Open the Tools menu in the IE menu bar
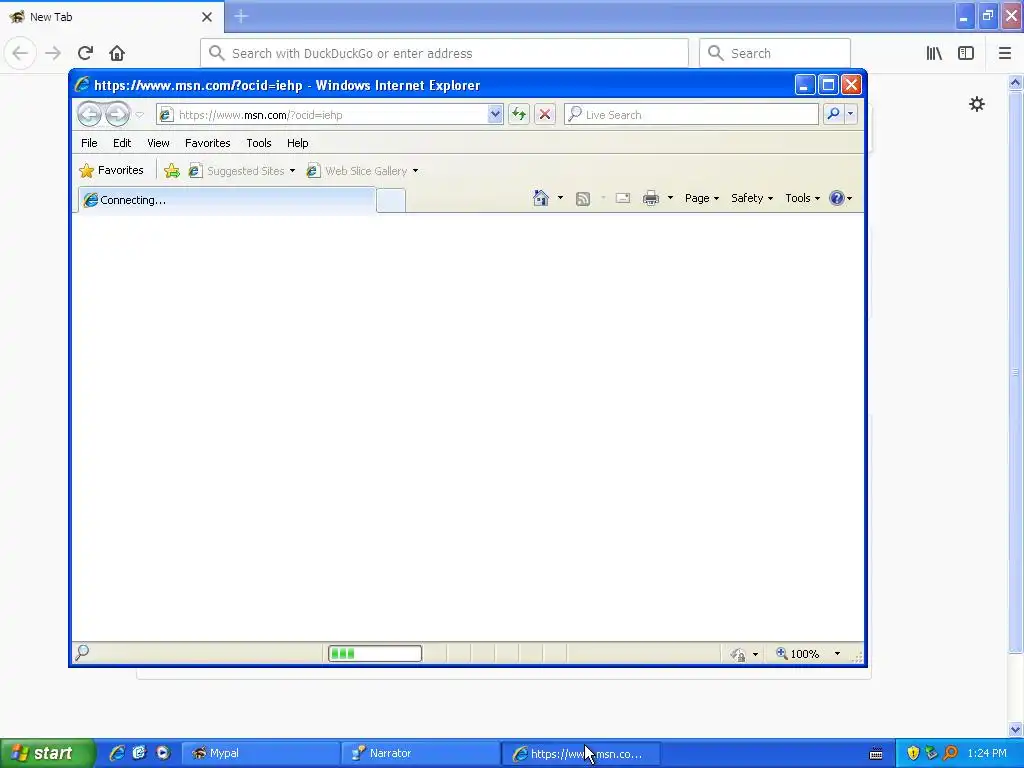1024x768 pixels. [x=259, y=143]
